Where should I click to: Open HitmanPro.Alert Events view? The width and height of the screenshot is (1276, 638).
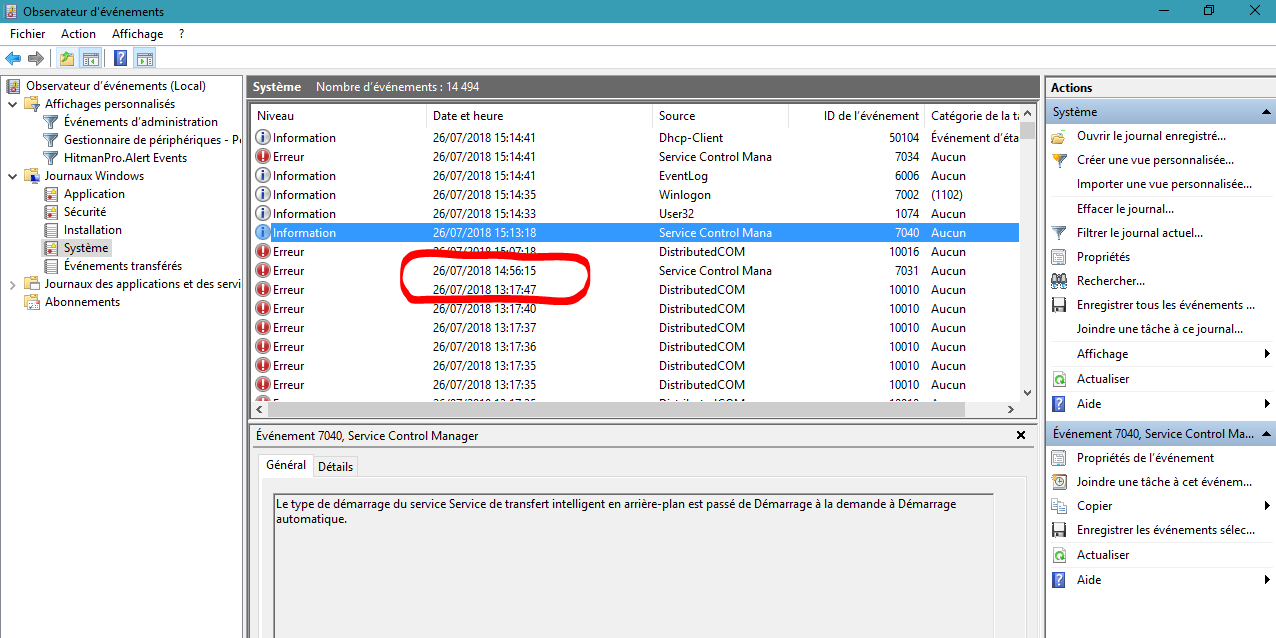(125, 158)
